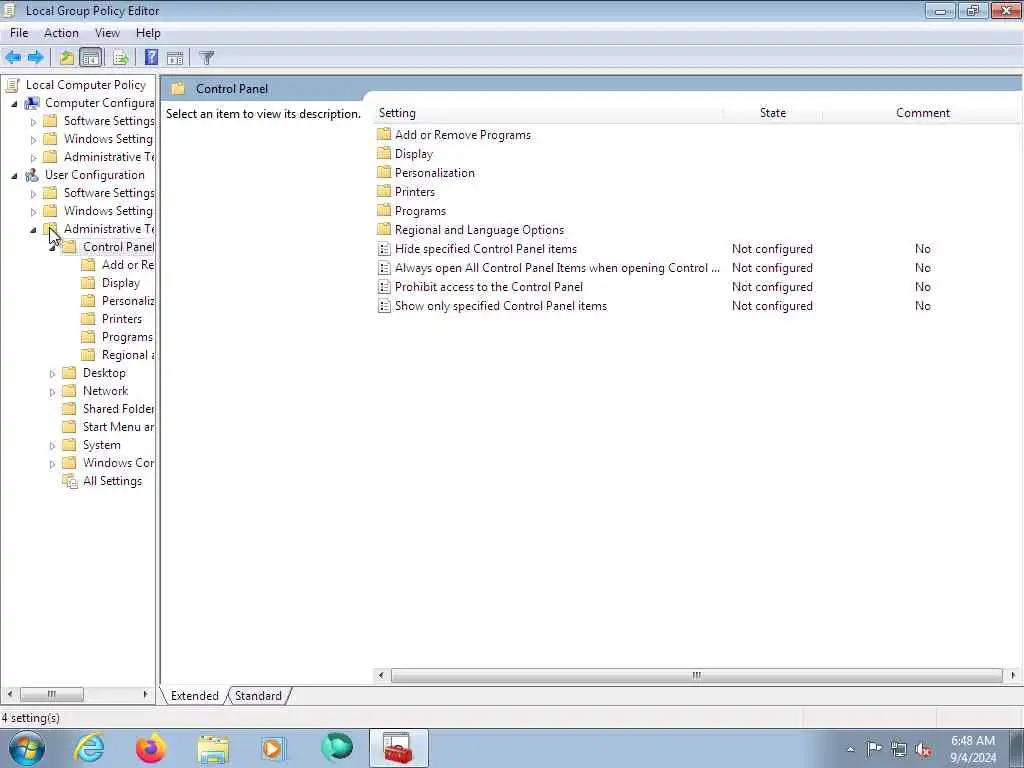The width and height of the screenshot is (1024, 768).
Task: Click right arrow of settings list scrollbar
Action: click(1013, 675)
